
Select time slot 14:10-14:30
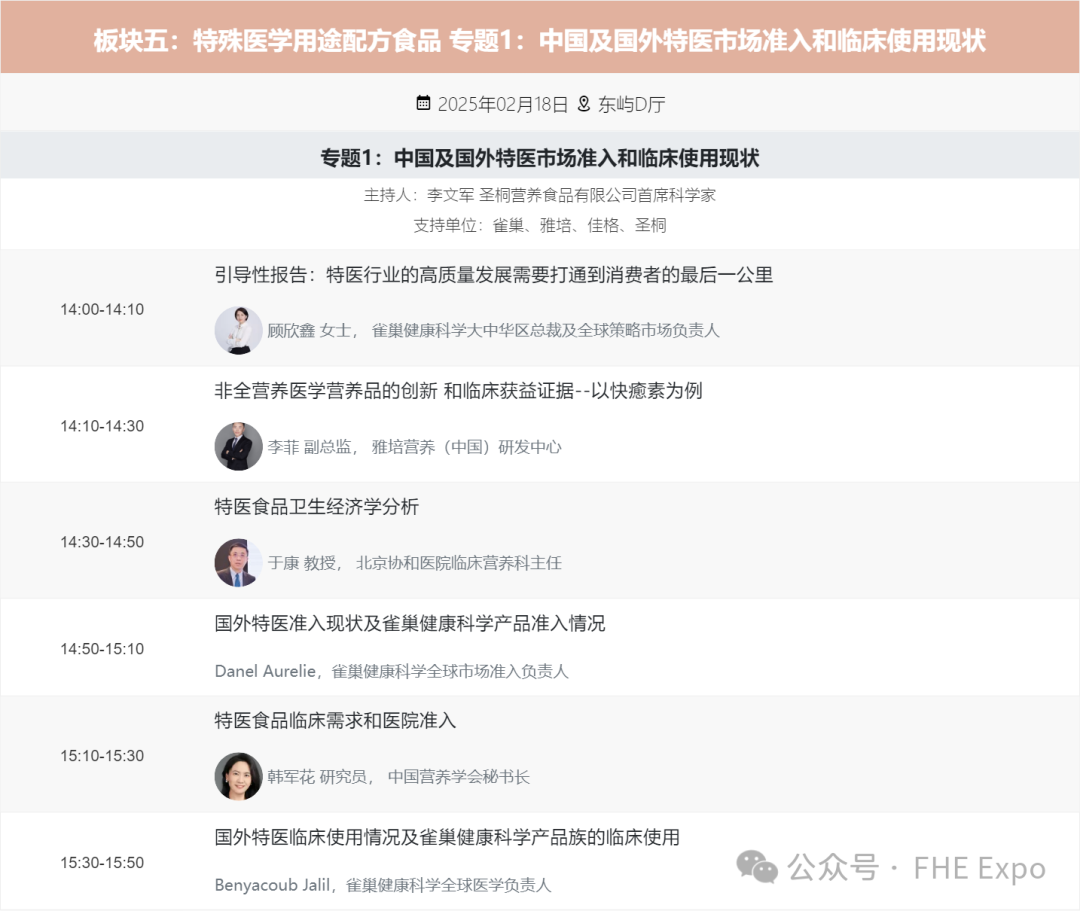(102, 426)
